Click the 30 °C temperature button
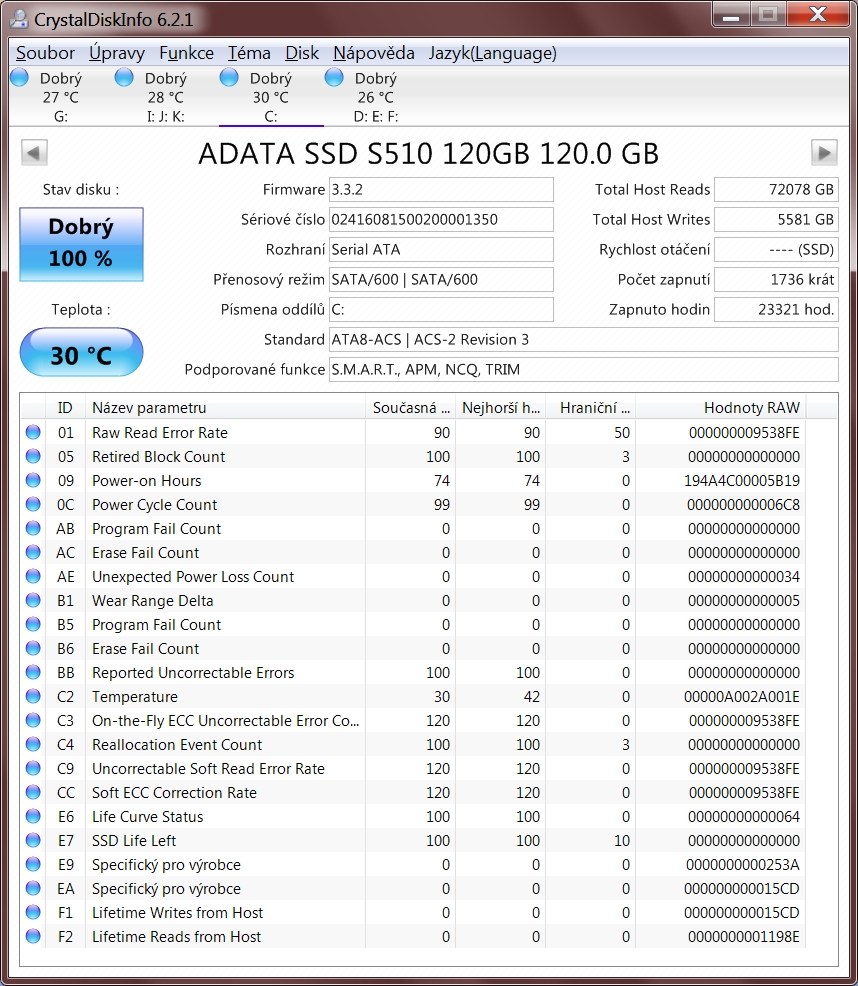This screenshot has height=986, width=858. pos(81,352)
